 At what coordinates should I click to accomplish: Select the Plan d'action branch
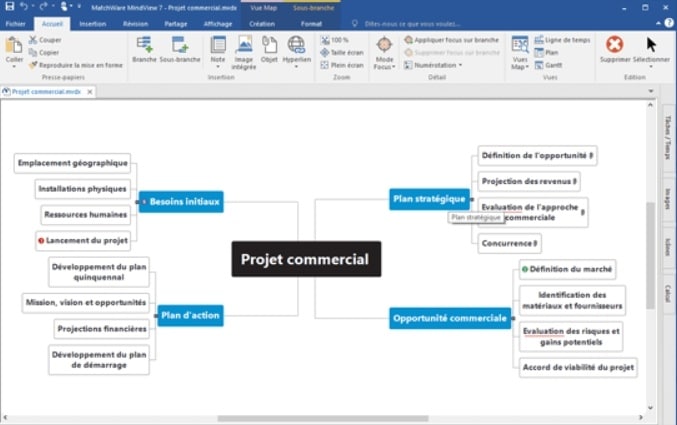tap(190, 315)
